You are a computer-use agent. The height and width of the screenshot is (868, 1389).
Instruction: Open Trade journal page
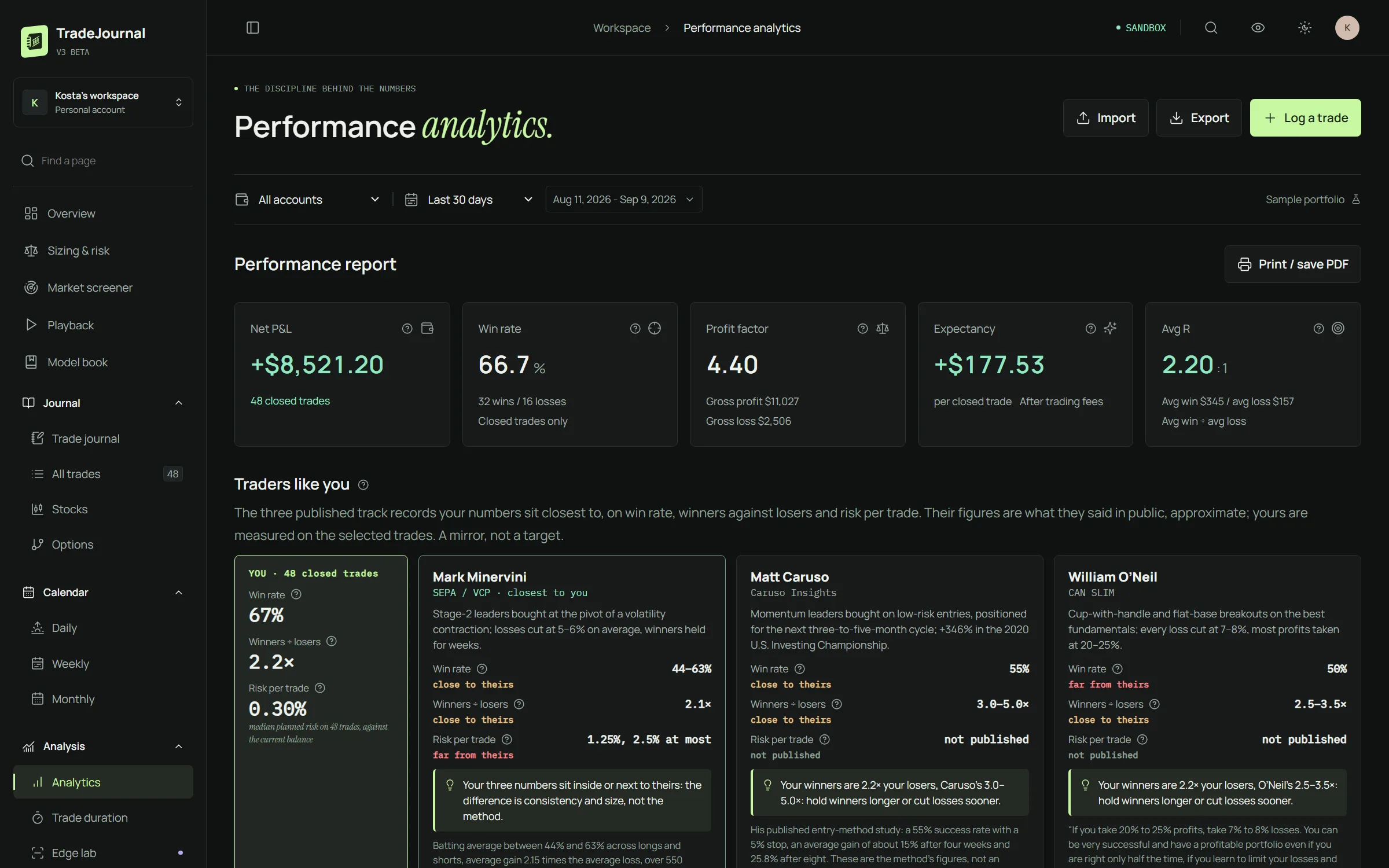pyautogui.click(x=103, y=439)
